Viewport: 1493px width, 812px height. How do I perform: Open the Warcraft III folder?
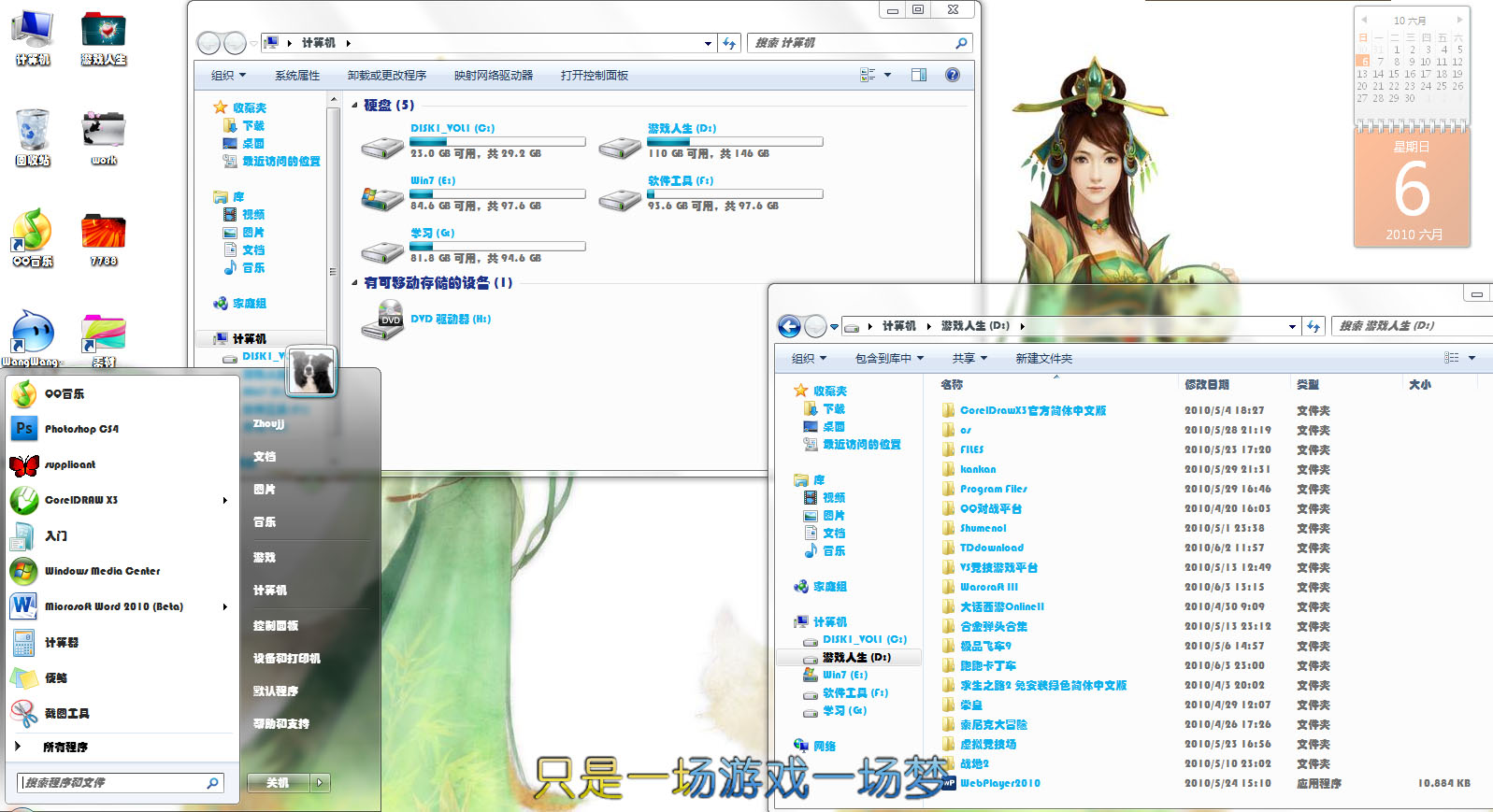(988, 587)
